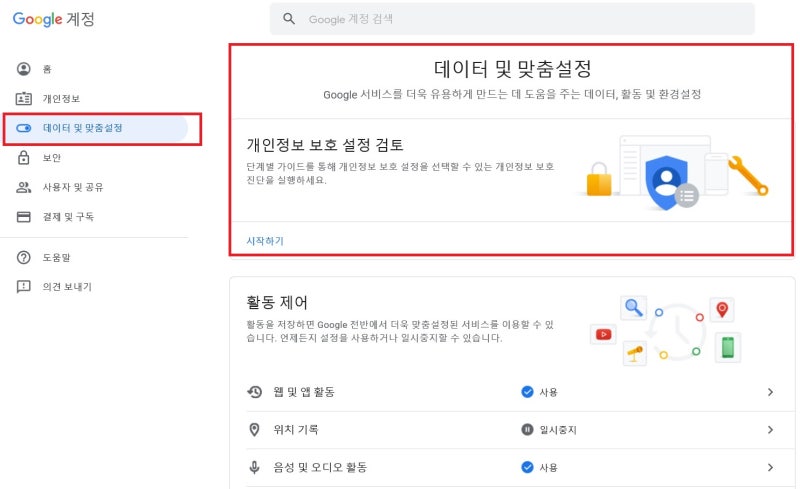Click the Google 계정 logo
This screenshot has height=489, width=800.
[54, 19]
